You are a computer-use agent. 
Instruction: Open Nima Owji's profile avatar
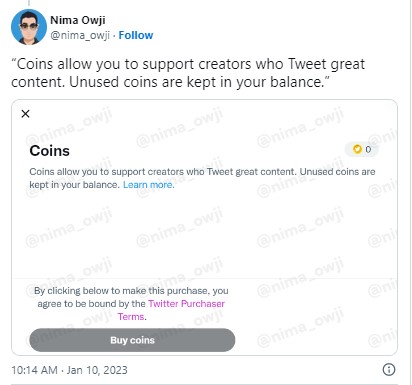(x=29, y=27)
